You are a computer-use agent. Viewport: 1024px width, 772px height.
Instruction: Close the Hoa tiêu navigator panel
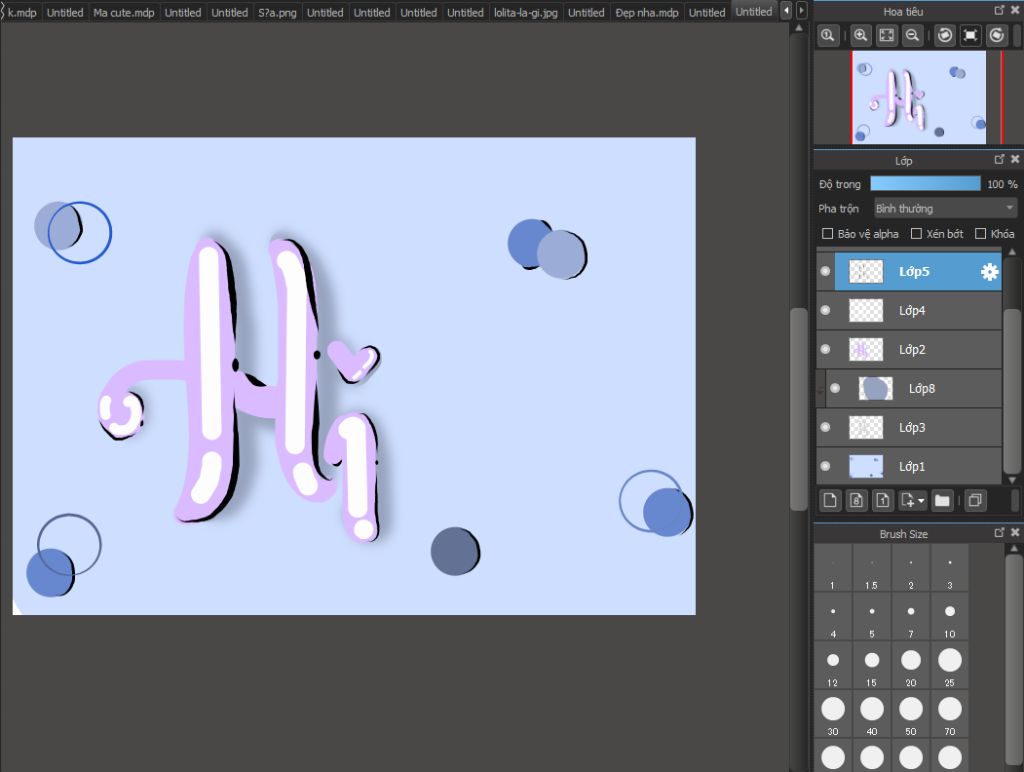[x=1015, y=10]
